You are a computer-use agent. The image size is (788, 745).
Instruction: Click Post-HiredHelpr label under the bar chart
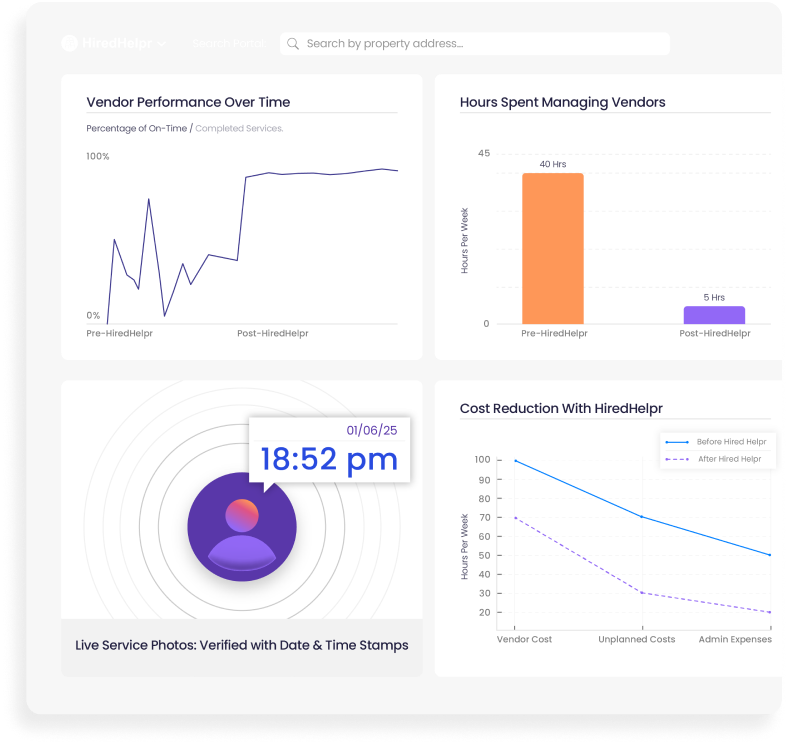tap(715, 333)
